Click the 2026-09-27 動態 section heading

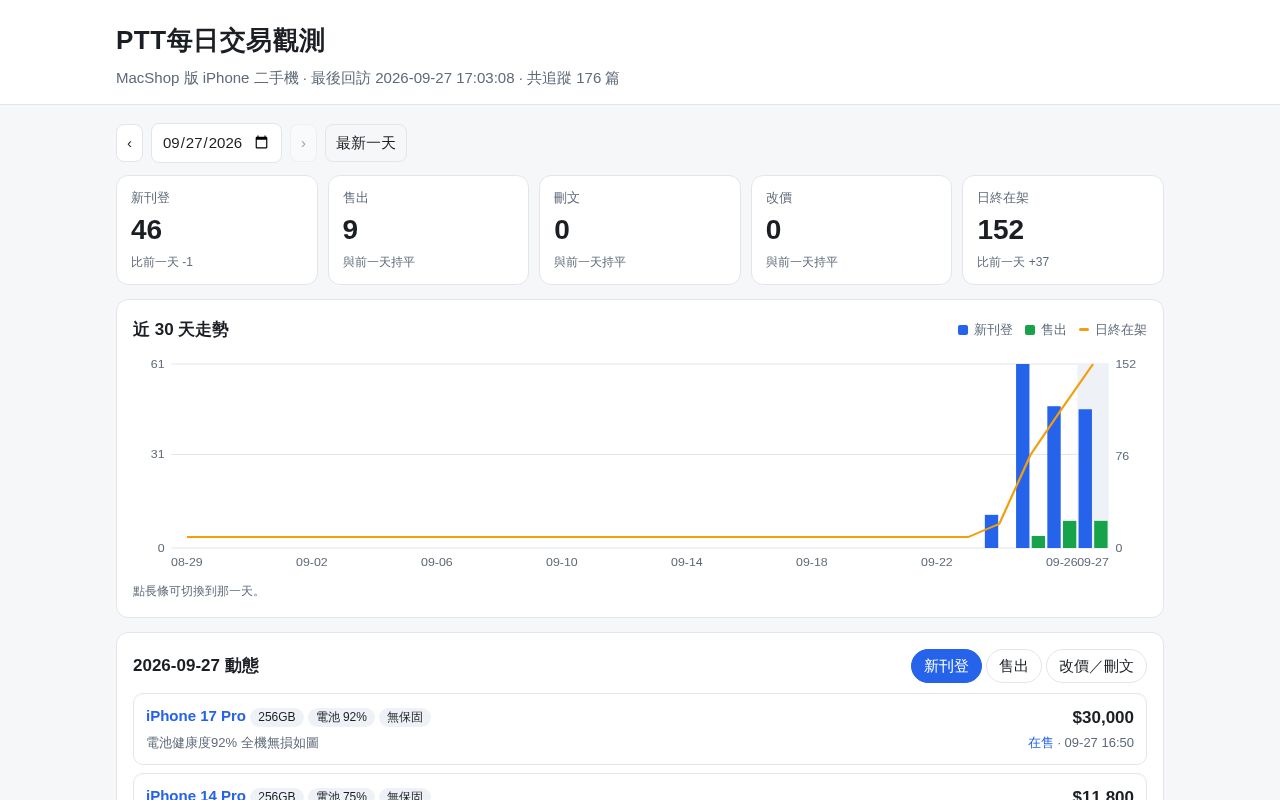point(196,666)
